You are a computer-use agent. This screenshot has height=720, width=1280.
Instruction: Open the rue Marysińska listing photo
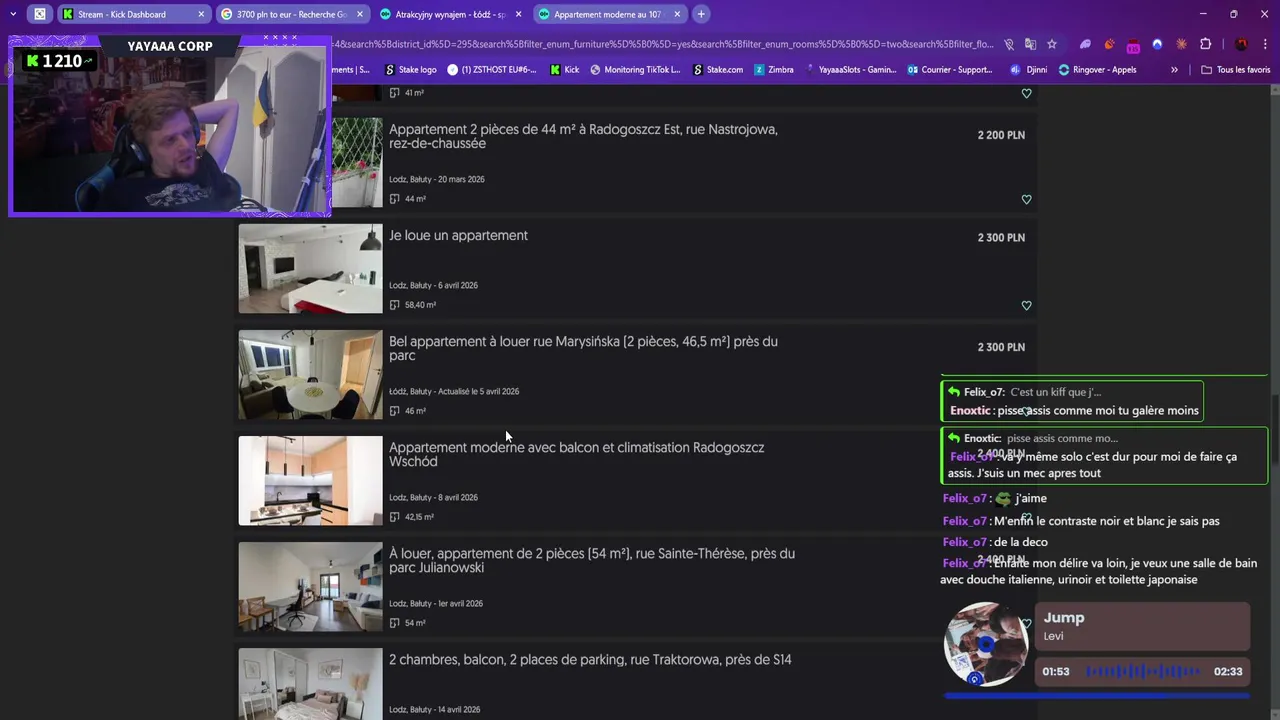pyautogui.click(x=310, y=374)
